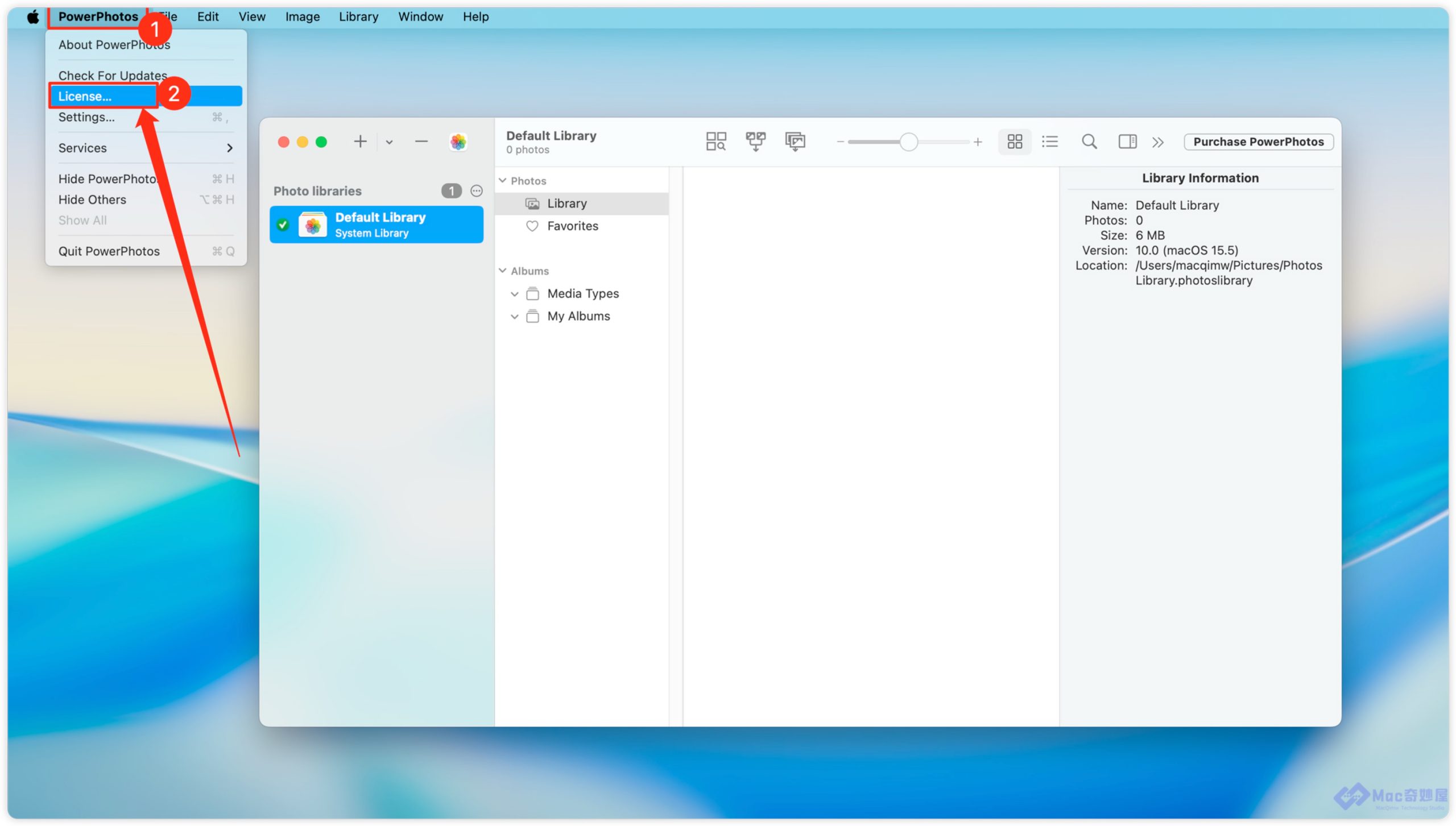Screen dimensions: 1456x826
Task: Open dropdown arrow next to add button
Action: click(389, 142)
